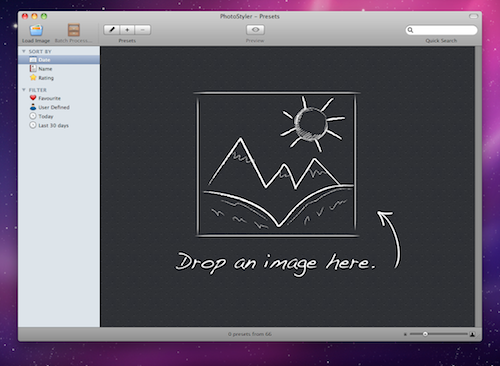The image size is (500, 366).
Task: Open the Load Image toolbar icon
Action: click(36, 30)
